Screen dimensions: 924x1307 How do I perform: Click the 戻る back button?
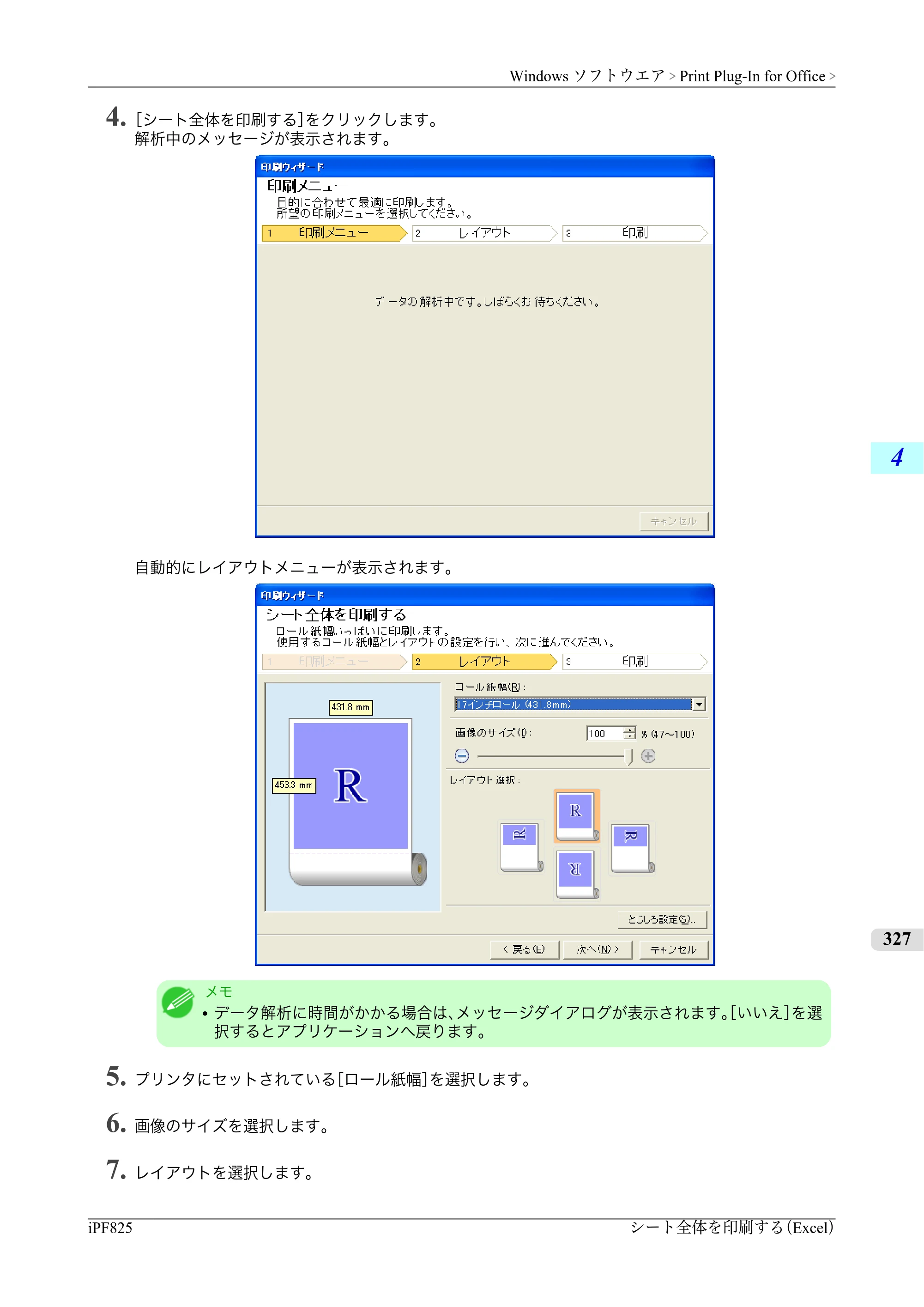[524, 949]
